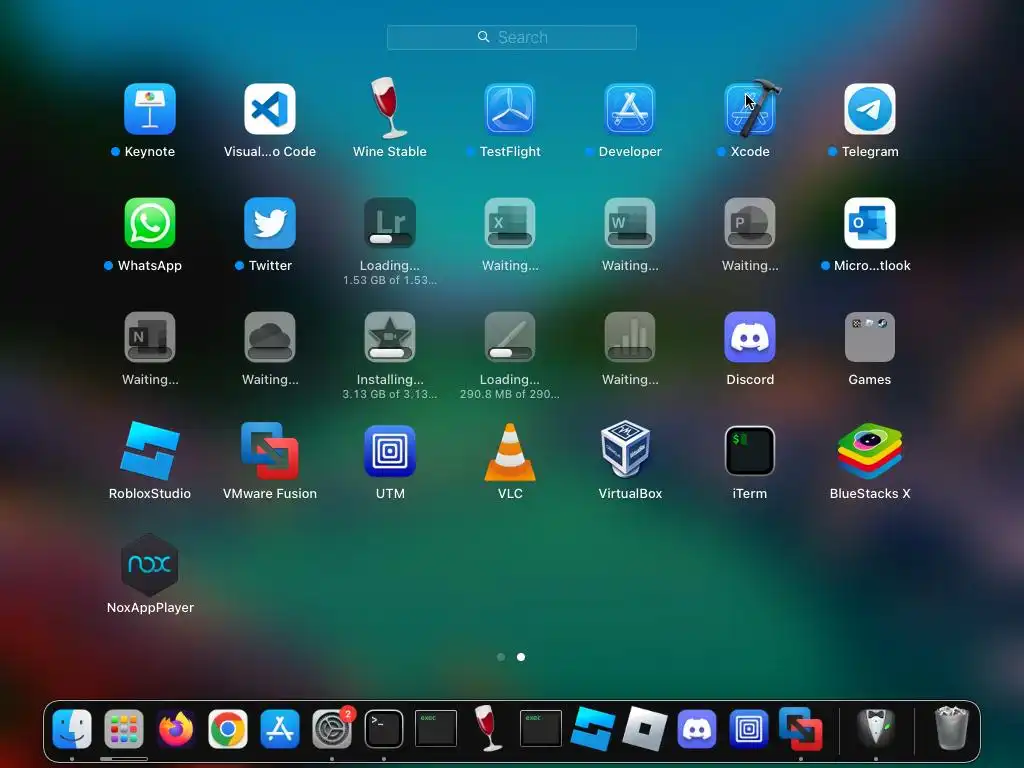The image size is (1024, 768).
Task: Click the waiting OneNote icon
Action: click(150, 337)
